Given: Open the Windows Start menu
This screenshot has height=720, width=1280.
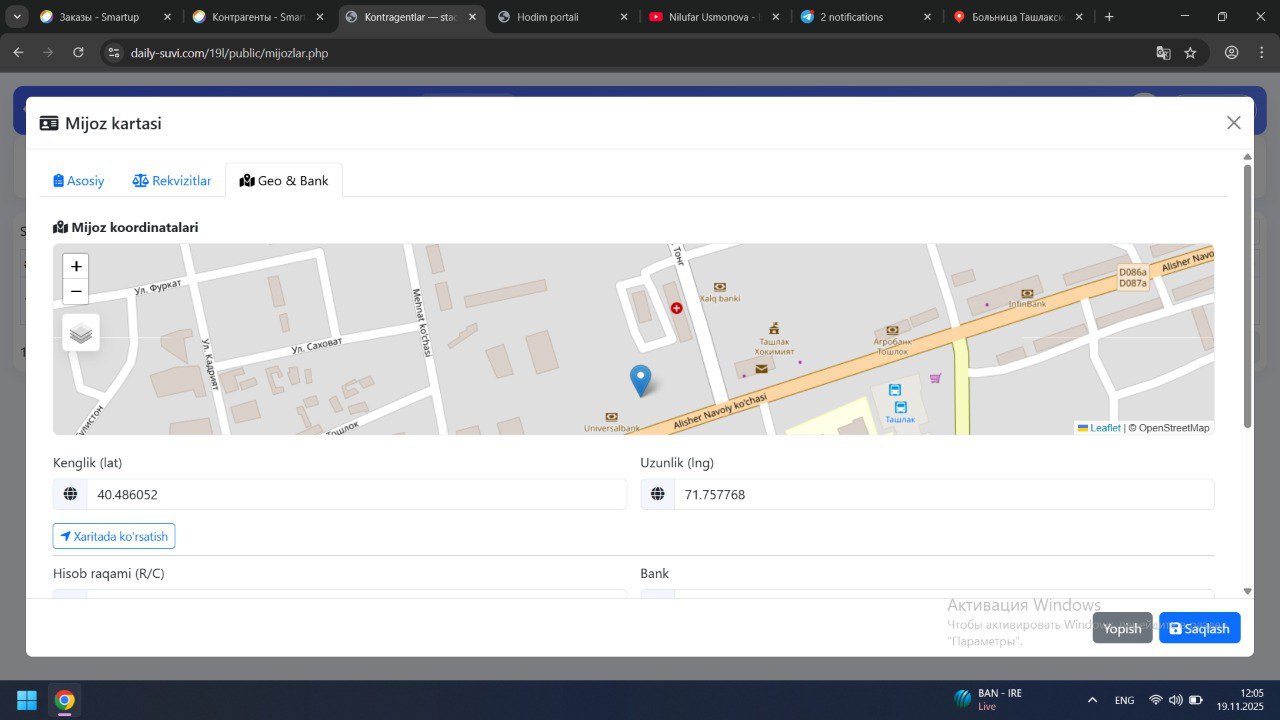Looking at the screenshot, I should click(27, 700).
